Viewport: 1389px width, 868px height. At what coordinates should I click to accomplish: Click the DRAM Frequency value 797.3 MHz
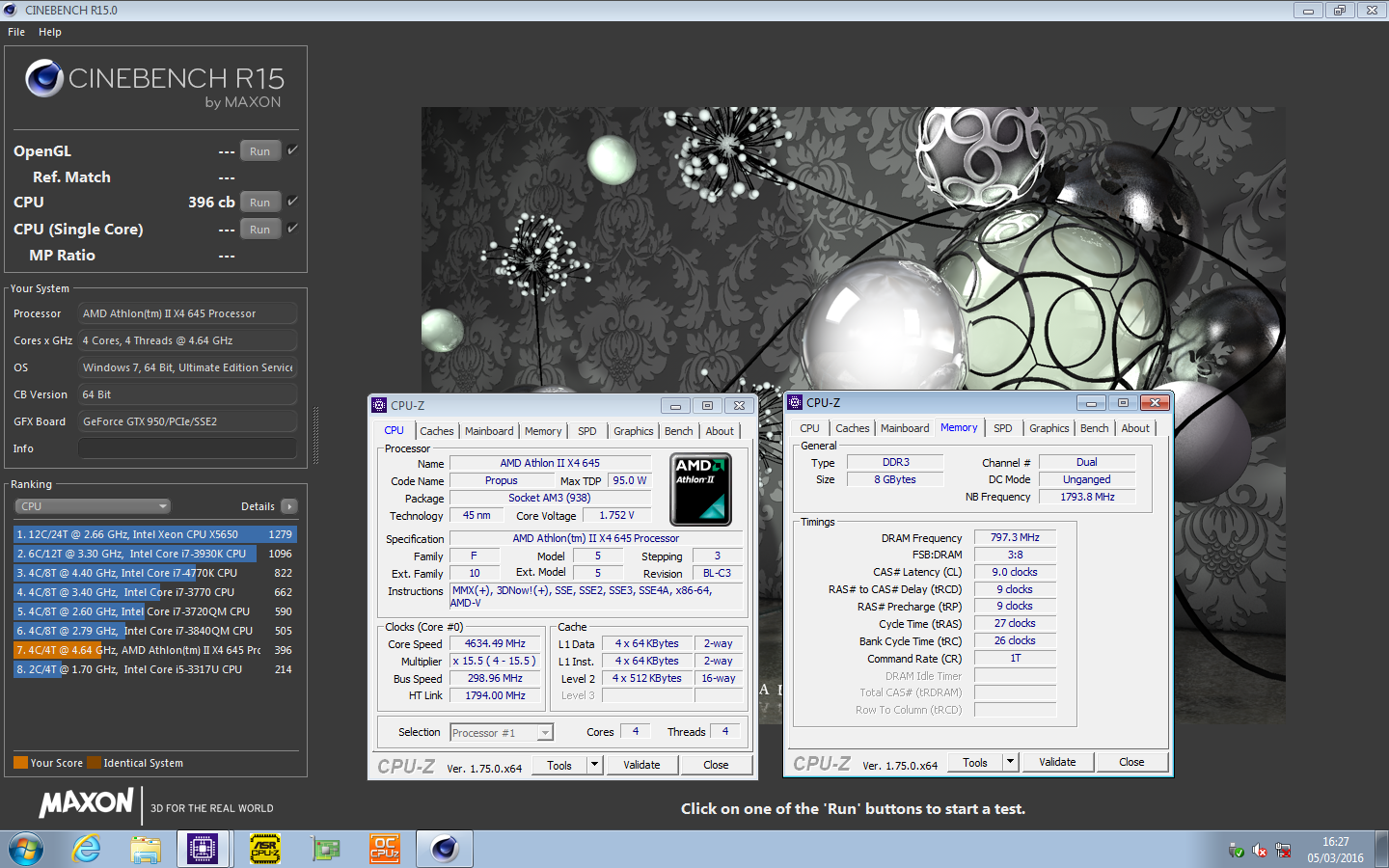point(1015,537)
